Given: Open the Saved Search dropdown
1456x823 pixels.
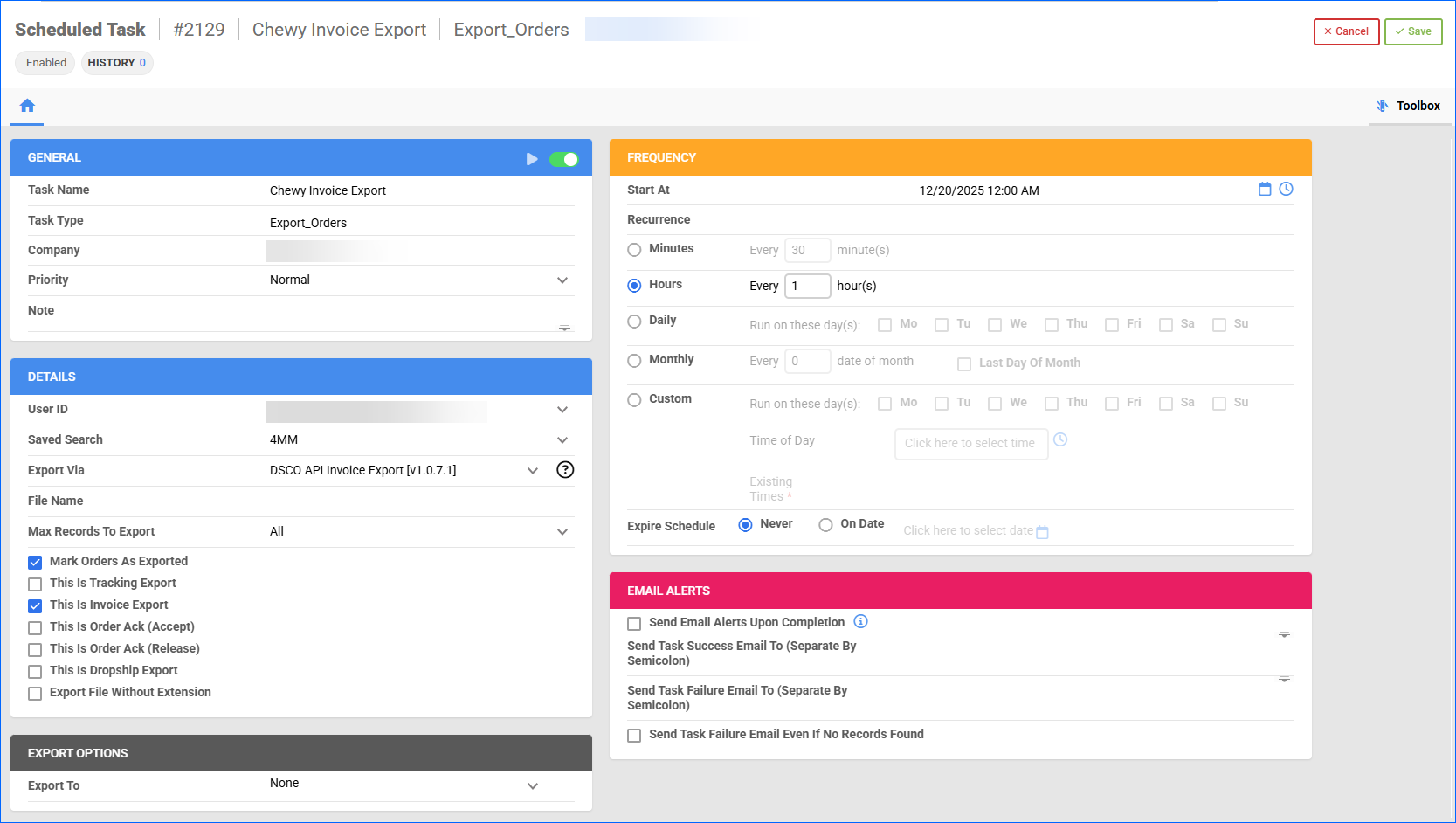Looking at the screenshot, I should [x=562, y=440].
